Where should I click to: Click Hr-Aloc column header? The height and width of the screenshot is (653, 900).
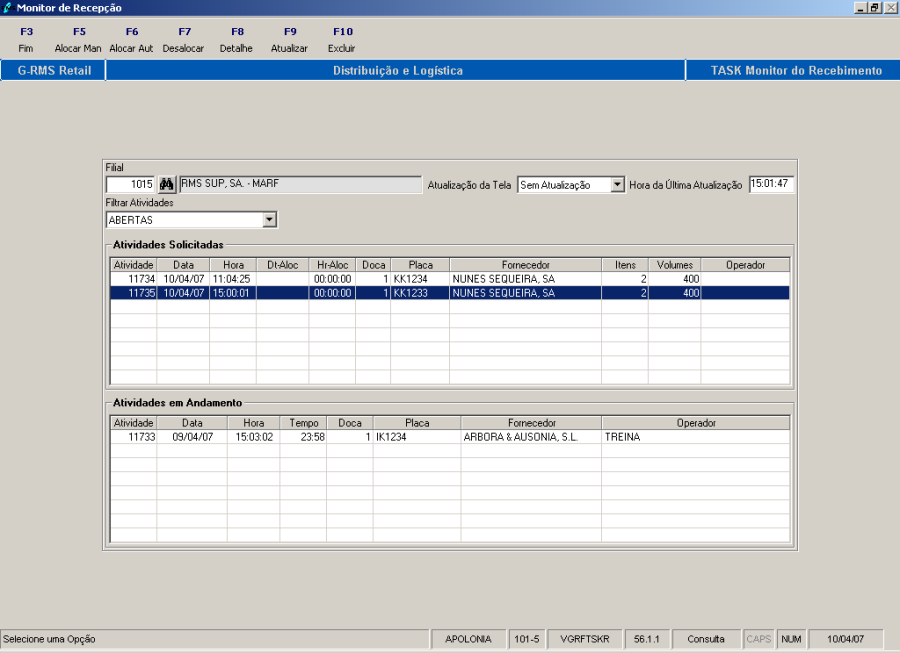point(332,265)
